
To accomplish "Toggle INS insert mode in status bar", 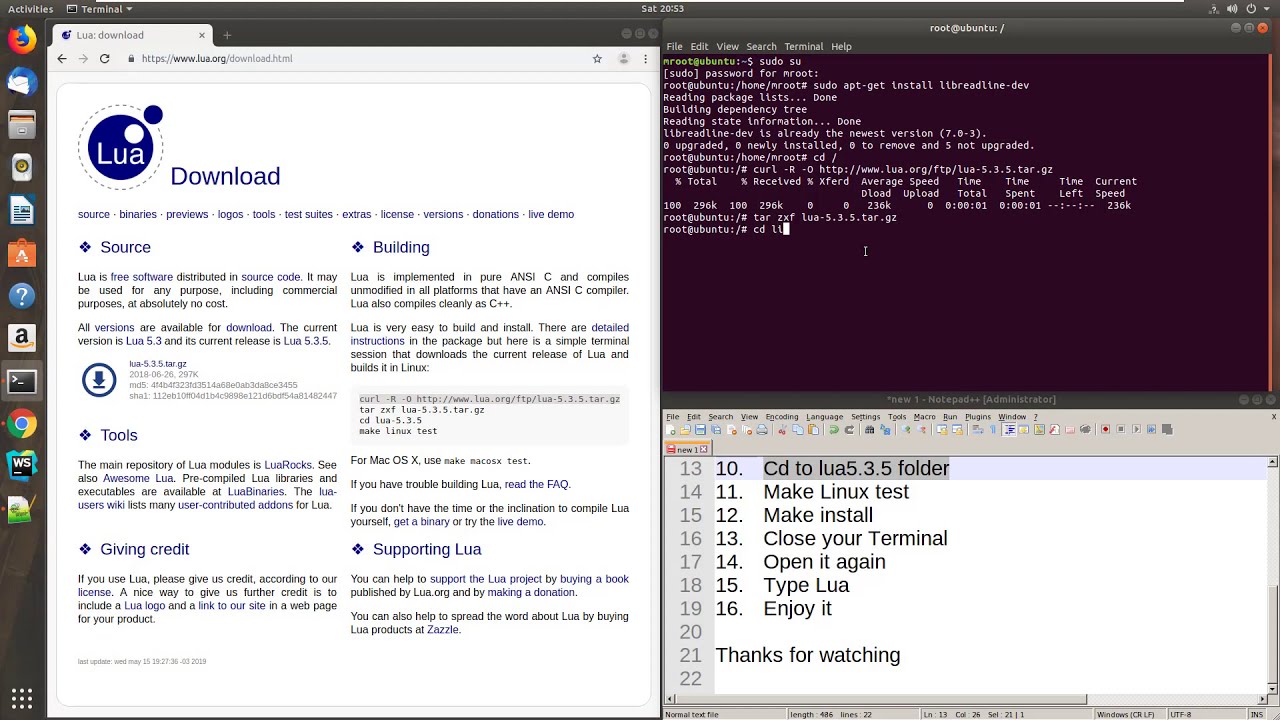I will click(1256, 714).
